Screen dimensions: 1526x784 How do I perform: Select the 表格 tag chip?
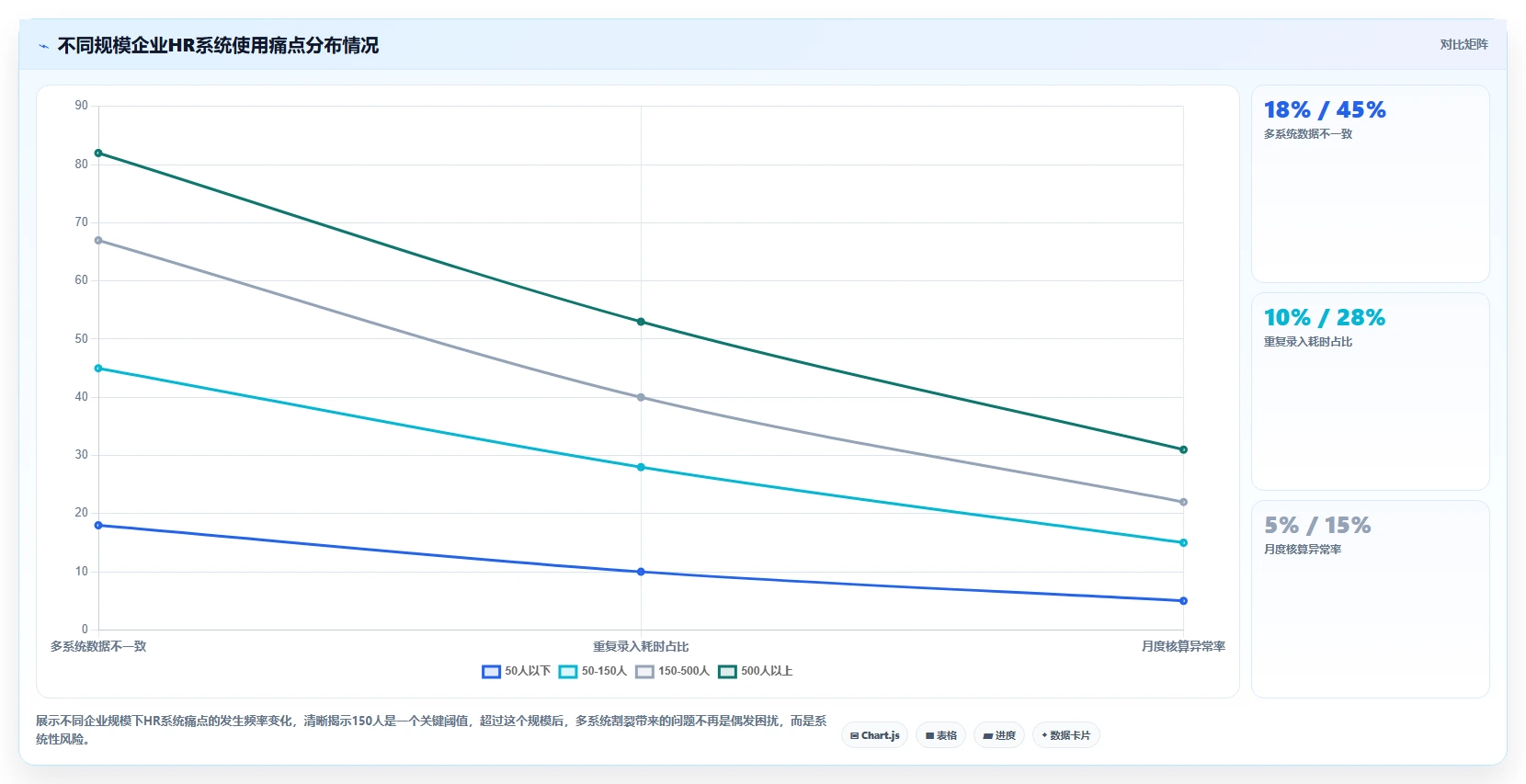coord(941,735)
